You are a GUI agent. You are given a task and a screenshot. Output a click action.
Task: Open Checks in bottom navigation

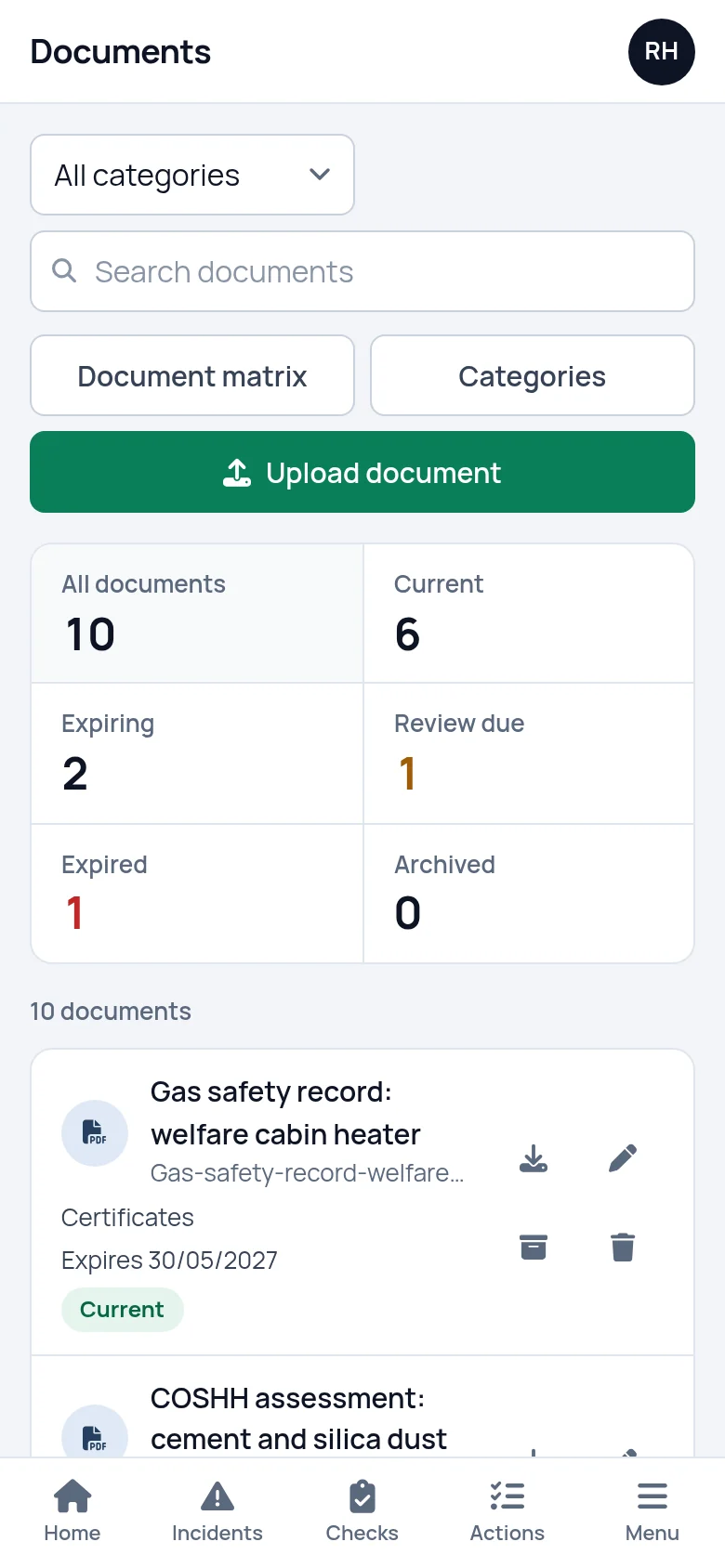coord(362,1511)
